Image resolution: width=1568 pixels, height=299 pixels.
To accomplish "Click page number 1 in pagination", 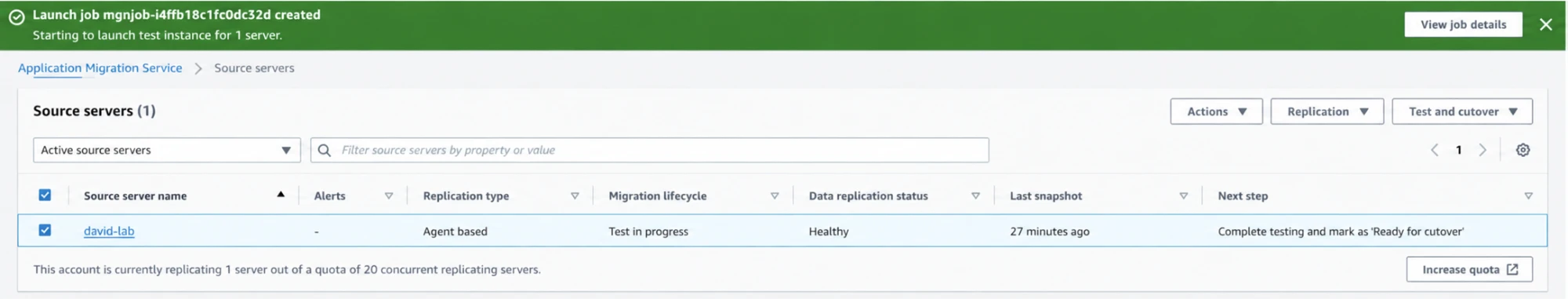I will click(1458, 150).
